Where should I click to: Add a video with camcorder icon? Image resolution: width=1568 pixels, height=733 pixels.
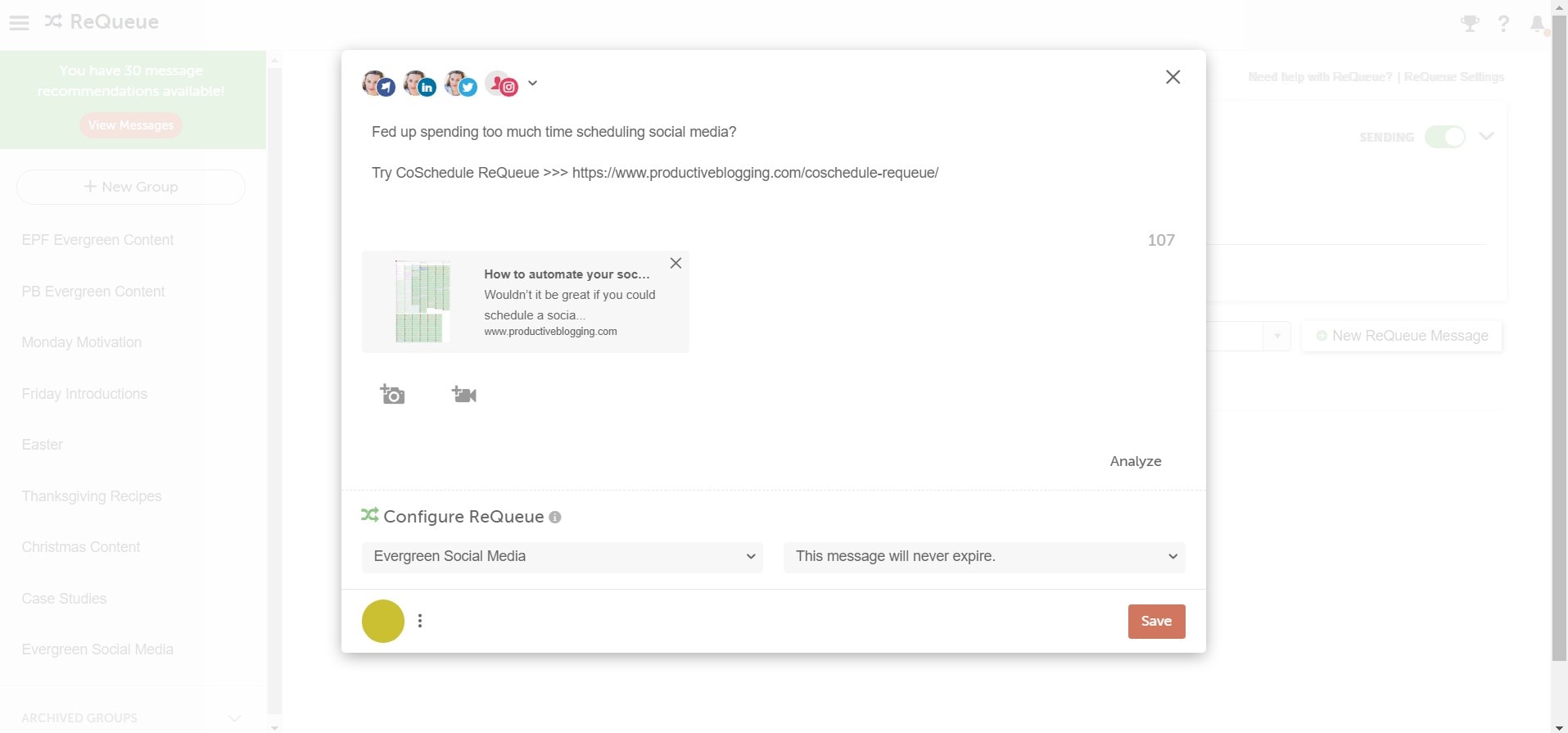pyautogui.click(x=463, y=394)
